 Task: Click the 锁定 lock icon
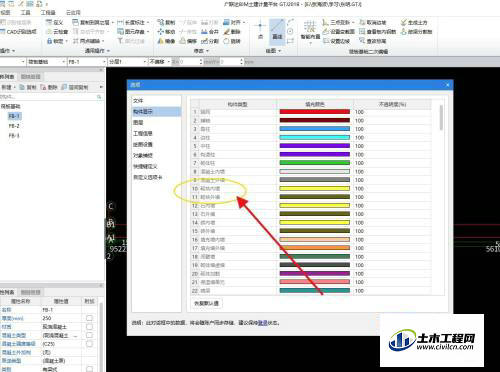(x=50, y=41)
